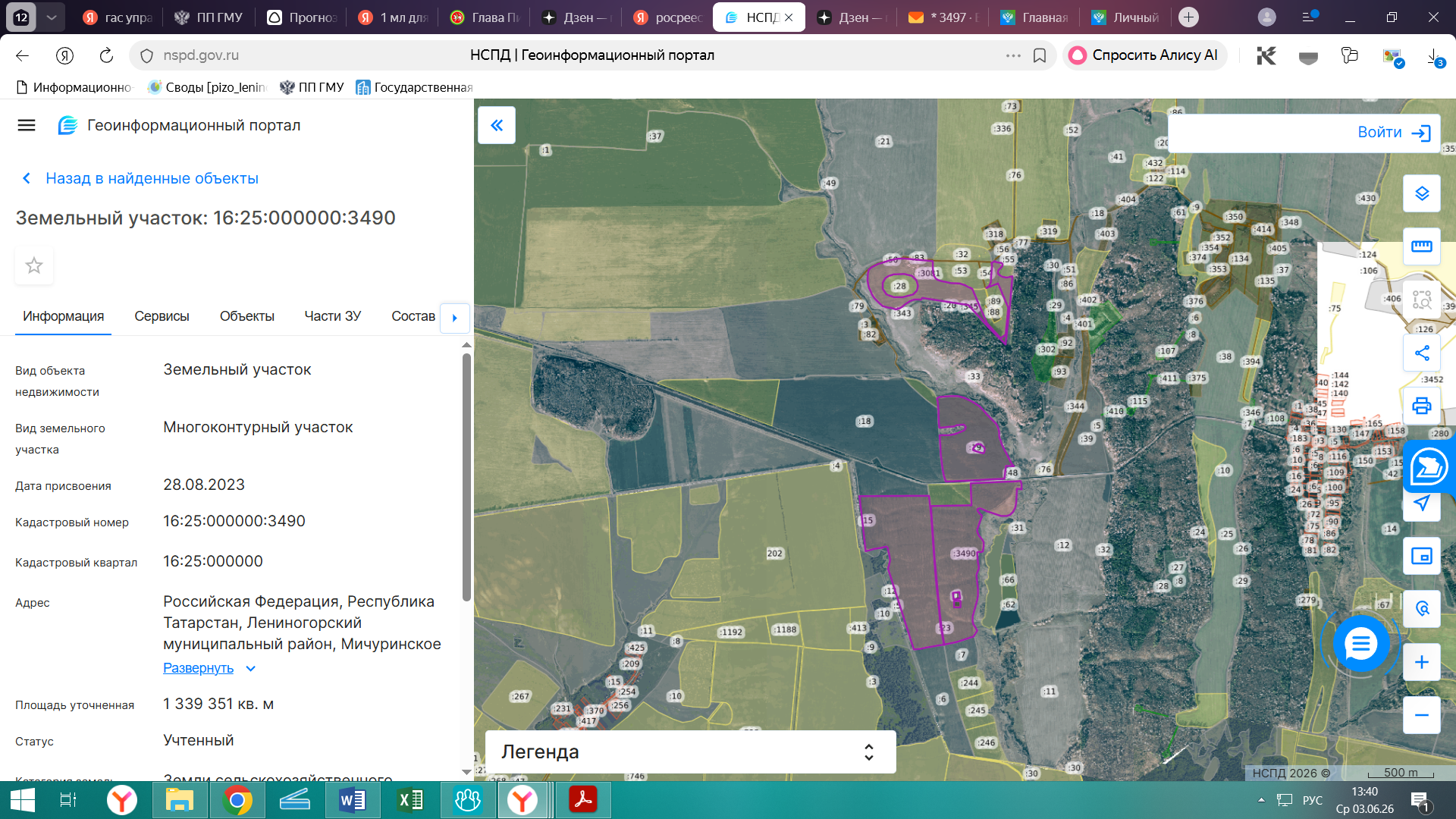Click the share map icon
The height and width of the screenshot is (819, 1456).
pyautogui.click(x=1421, y=353)
